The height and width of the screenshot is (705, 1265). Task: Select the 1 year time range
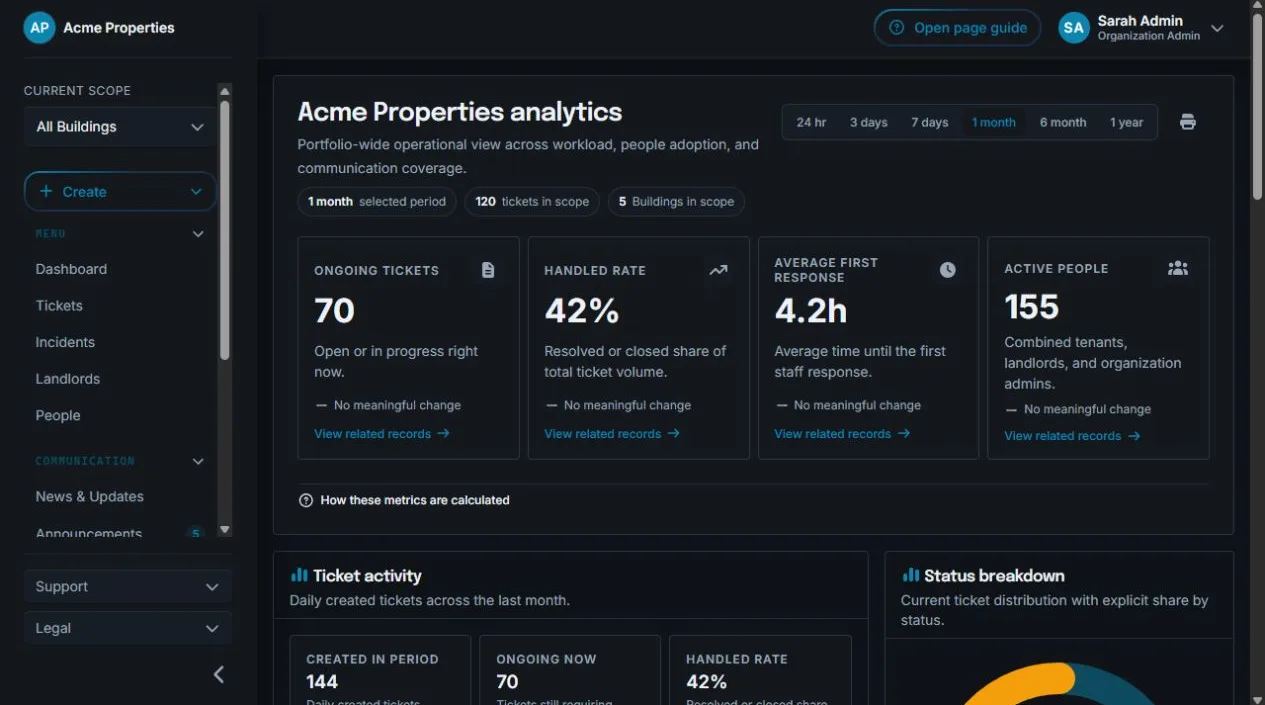1126,122
